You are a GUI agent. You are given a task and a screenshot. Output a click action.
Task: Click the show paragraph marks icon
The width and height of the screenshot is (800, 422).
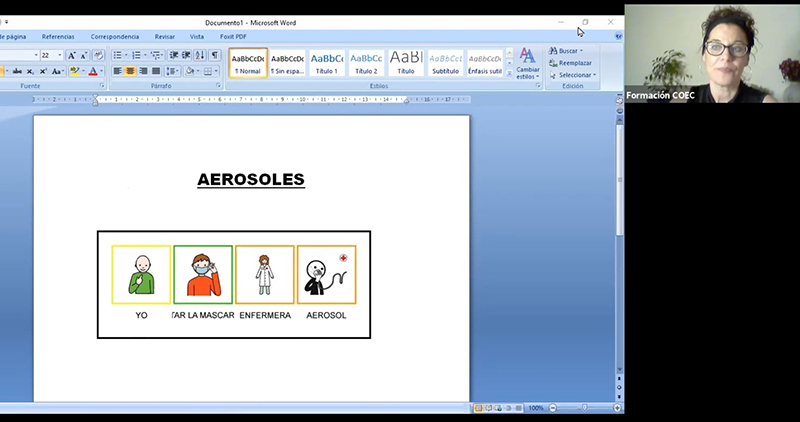point(215,55)
